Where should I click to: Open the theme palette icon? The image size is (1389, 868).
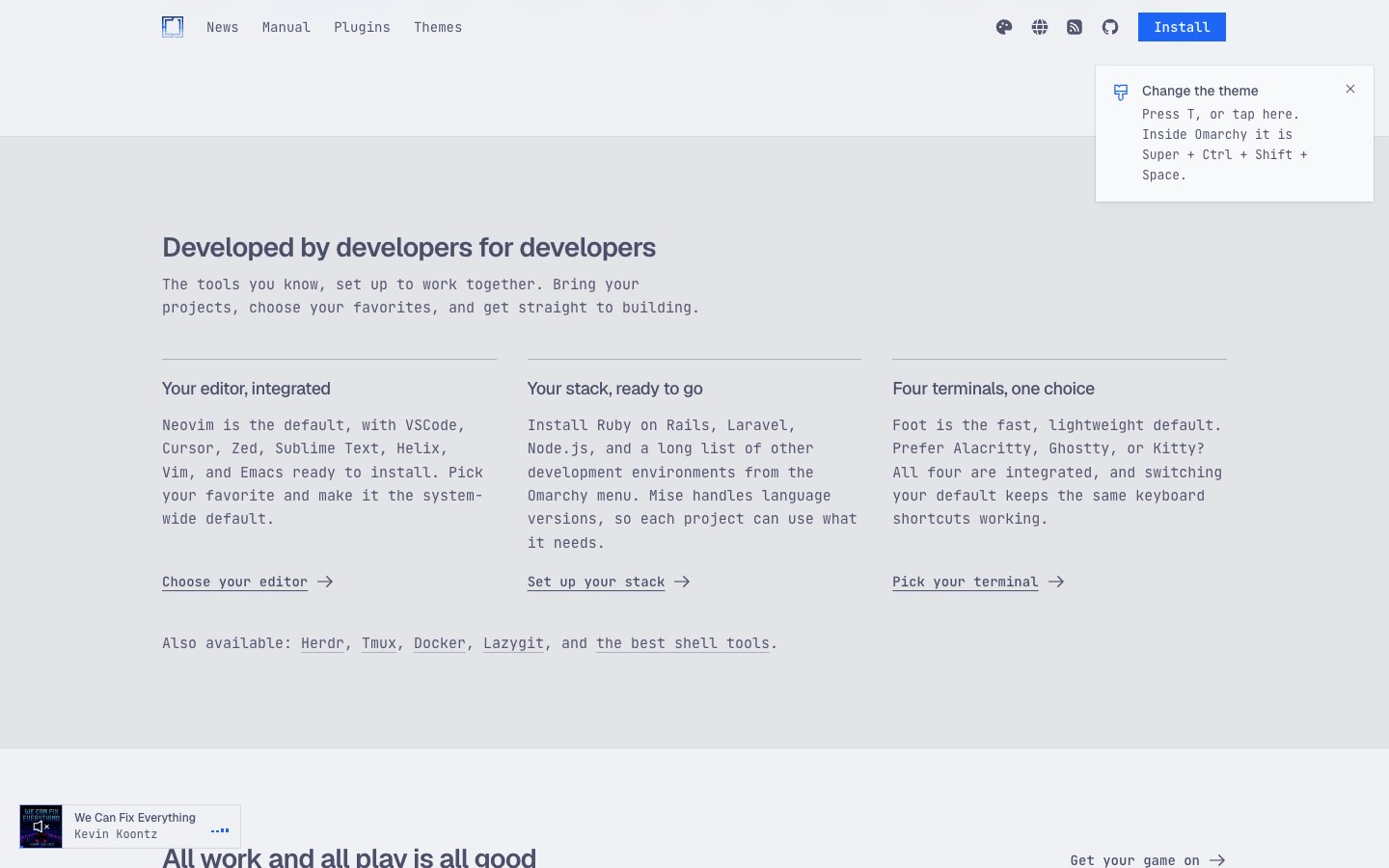pyautogui.click(x=1004, y=27)
